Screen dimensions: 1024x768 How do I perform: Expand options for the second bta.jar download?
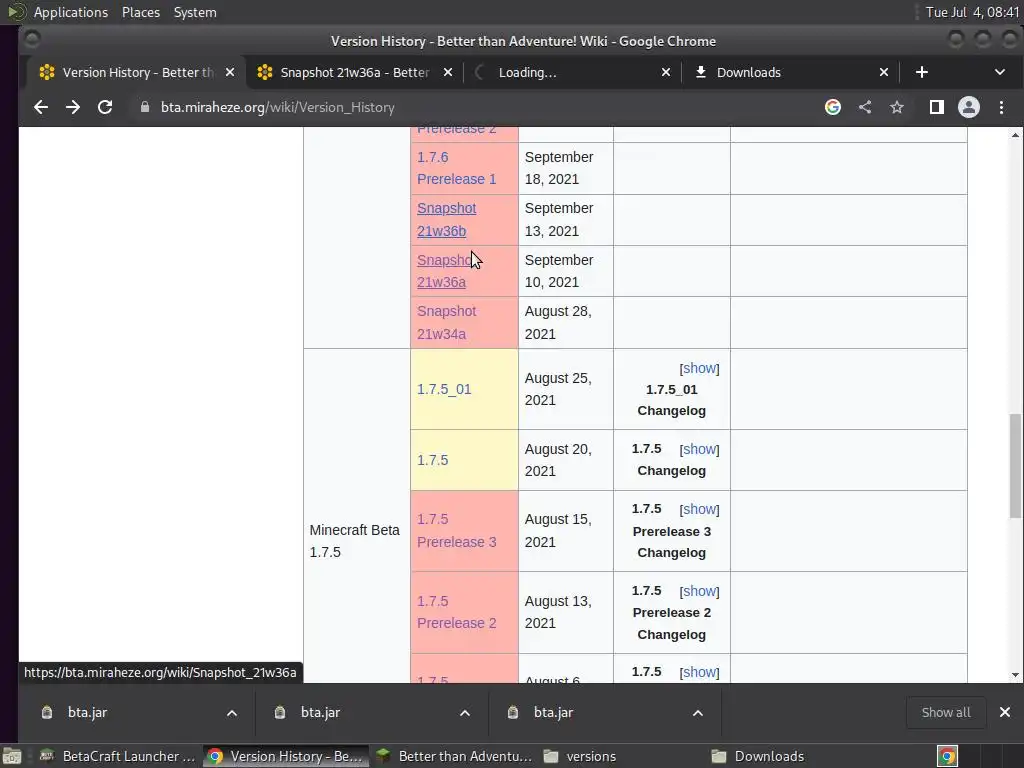pos(465,712)
